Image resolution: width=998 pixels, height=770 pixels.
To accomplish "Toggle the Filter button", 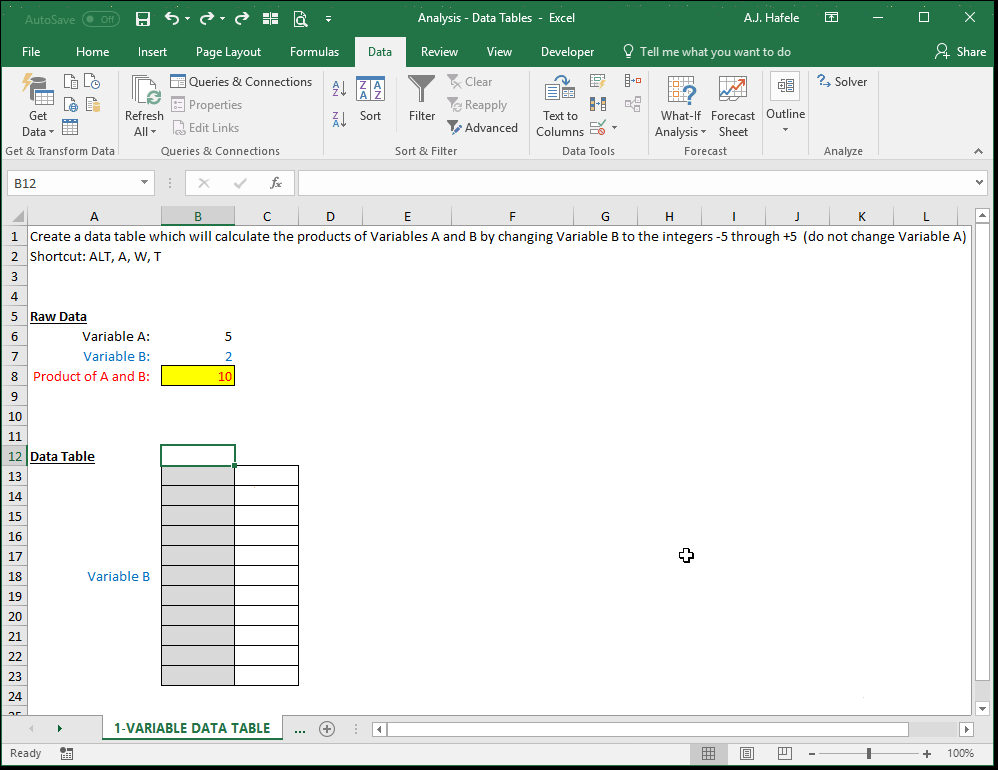I will 421,99.
